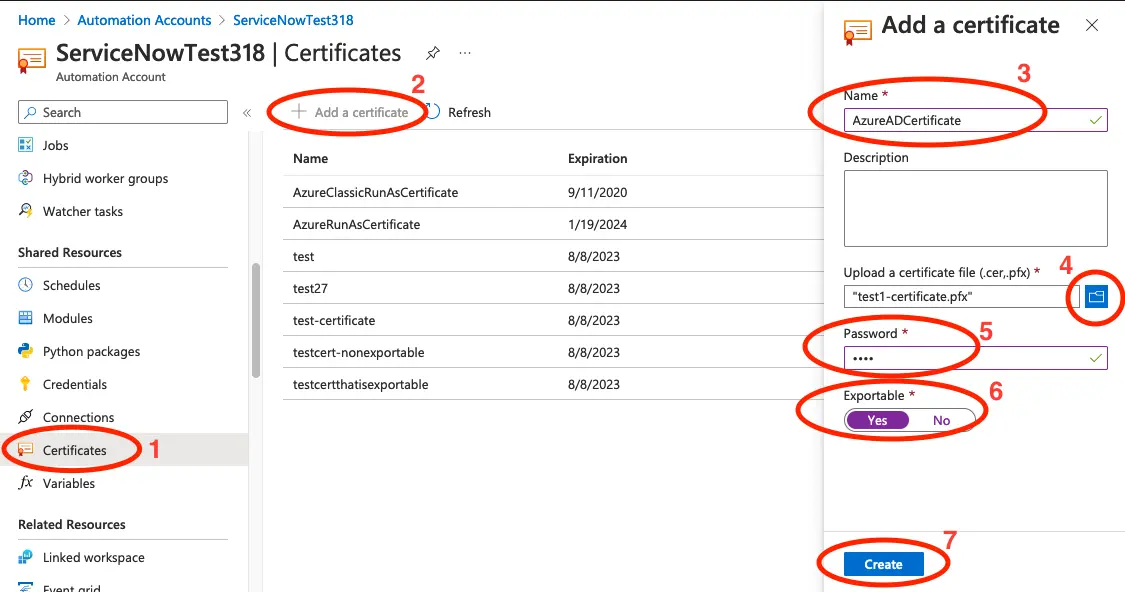
Task: Browse for a certificate file to upload
Action: (x=1095, y=296)
